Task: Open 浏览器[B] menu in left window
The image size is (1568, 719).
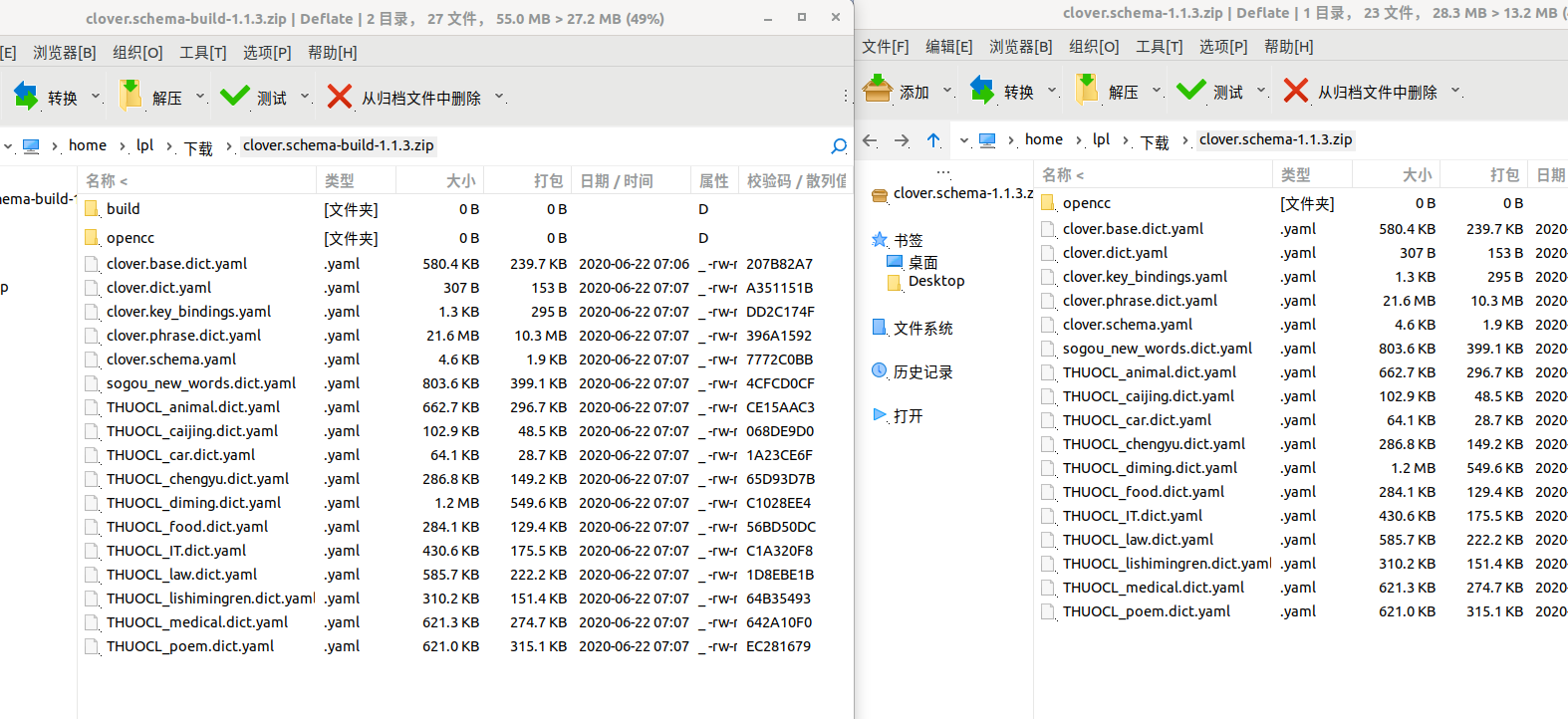Action: click(65, 53)
